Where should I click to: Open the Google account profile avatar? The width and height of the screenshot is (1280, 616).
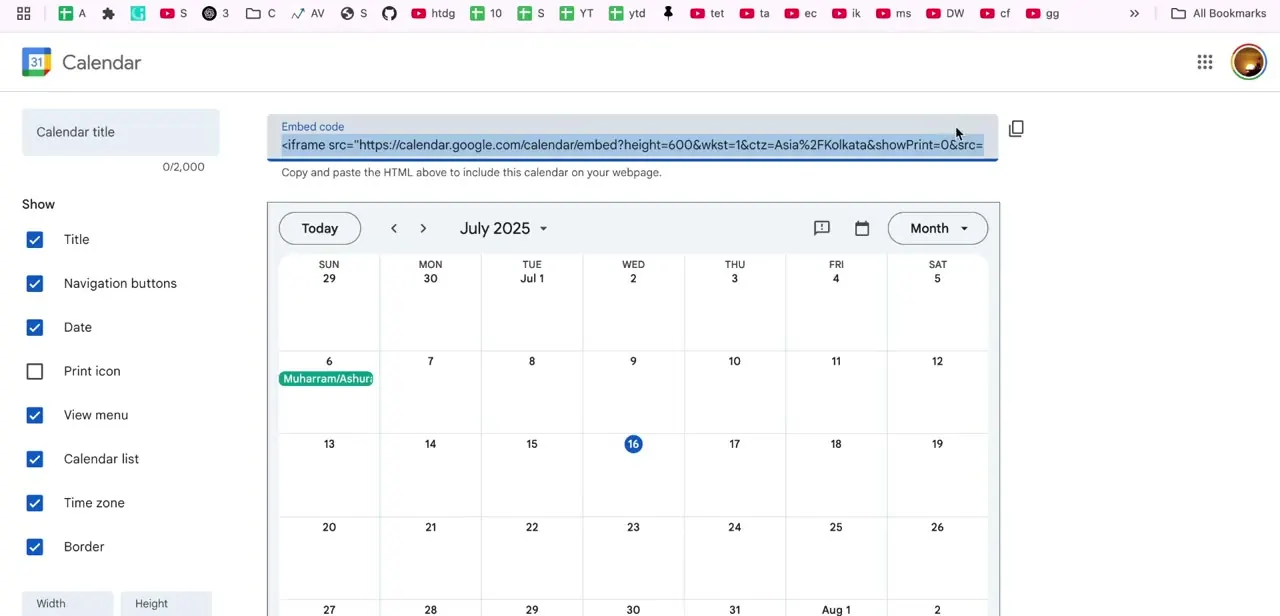click(1248, 62)
